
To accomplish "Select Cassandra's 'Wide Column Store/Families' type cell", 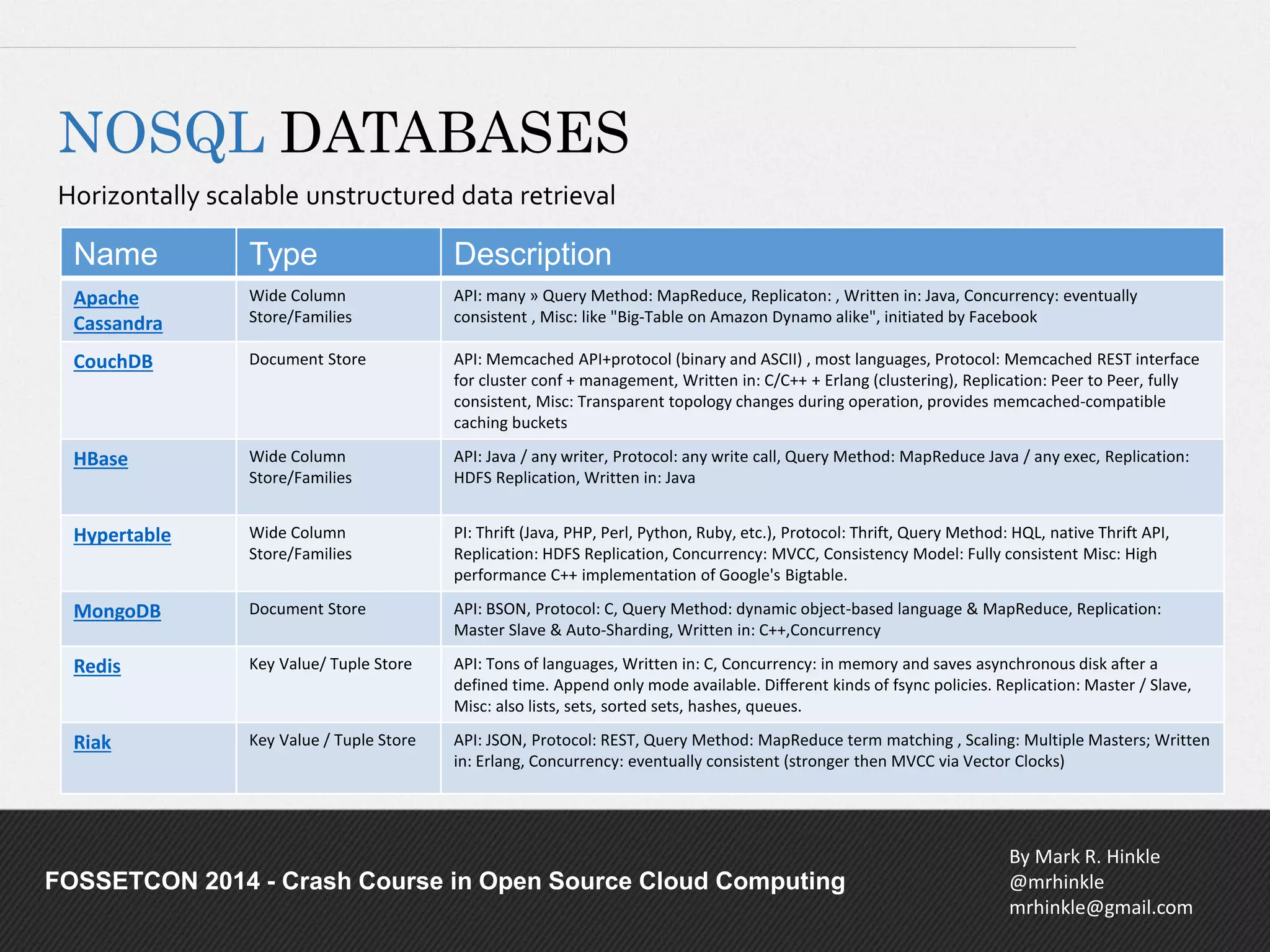I will click(x=339, y=311).
